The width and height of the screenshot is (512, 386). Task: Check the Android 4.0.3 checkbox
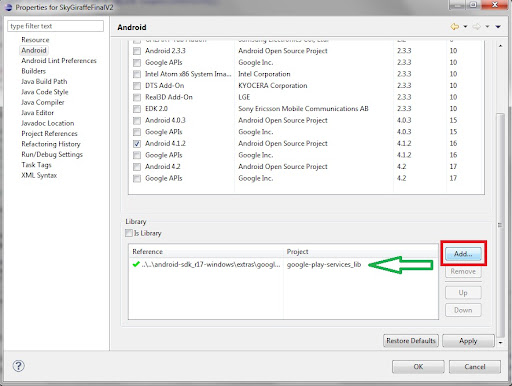137,120
